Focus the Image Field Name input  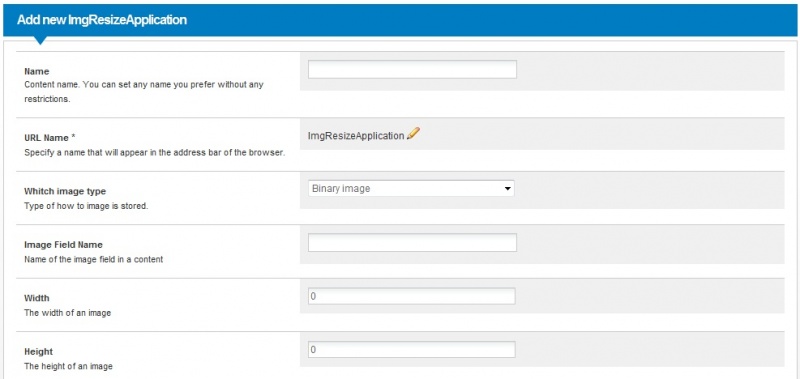pyautogui.click(x=412, y=242)
